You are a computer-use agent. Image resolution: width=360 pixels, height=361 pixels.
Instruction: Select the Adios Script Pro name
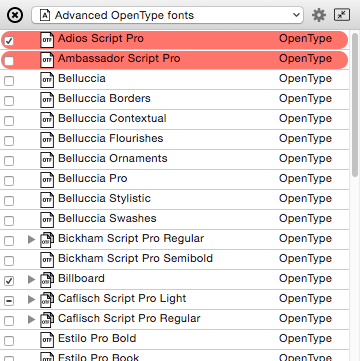pos(101,39)
